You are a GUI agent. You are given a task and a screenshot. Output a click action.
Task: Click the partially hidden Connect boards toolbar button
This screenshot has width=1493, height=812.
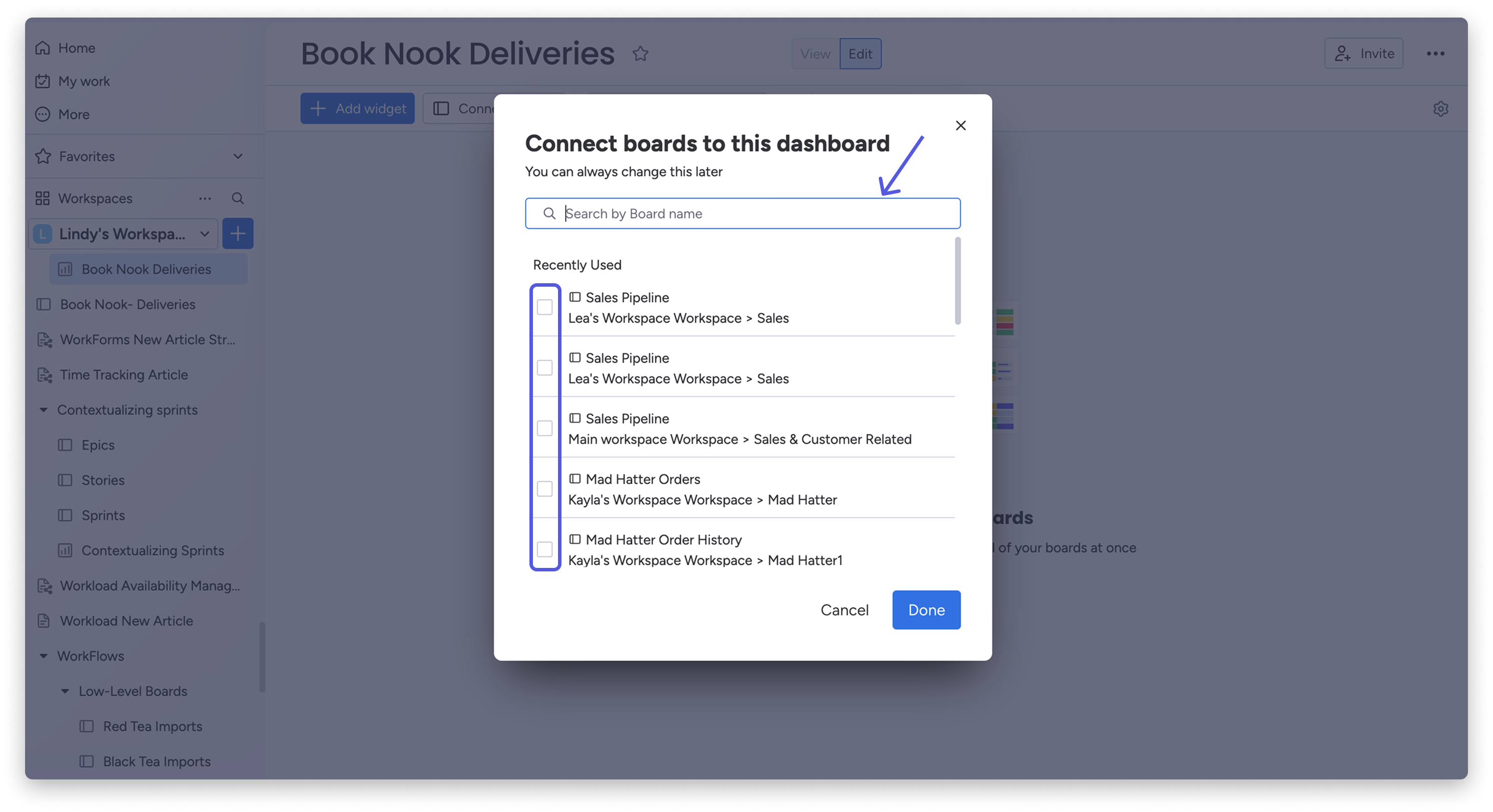458,108
